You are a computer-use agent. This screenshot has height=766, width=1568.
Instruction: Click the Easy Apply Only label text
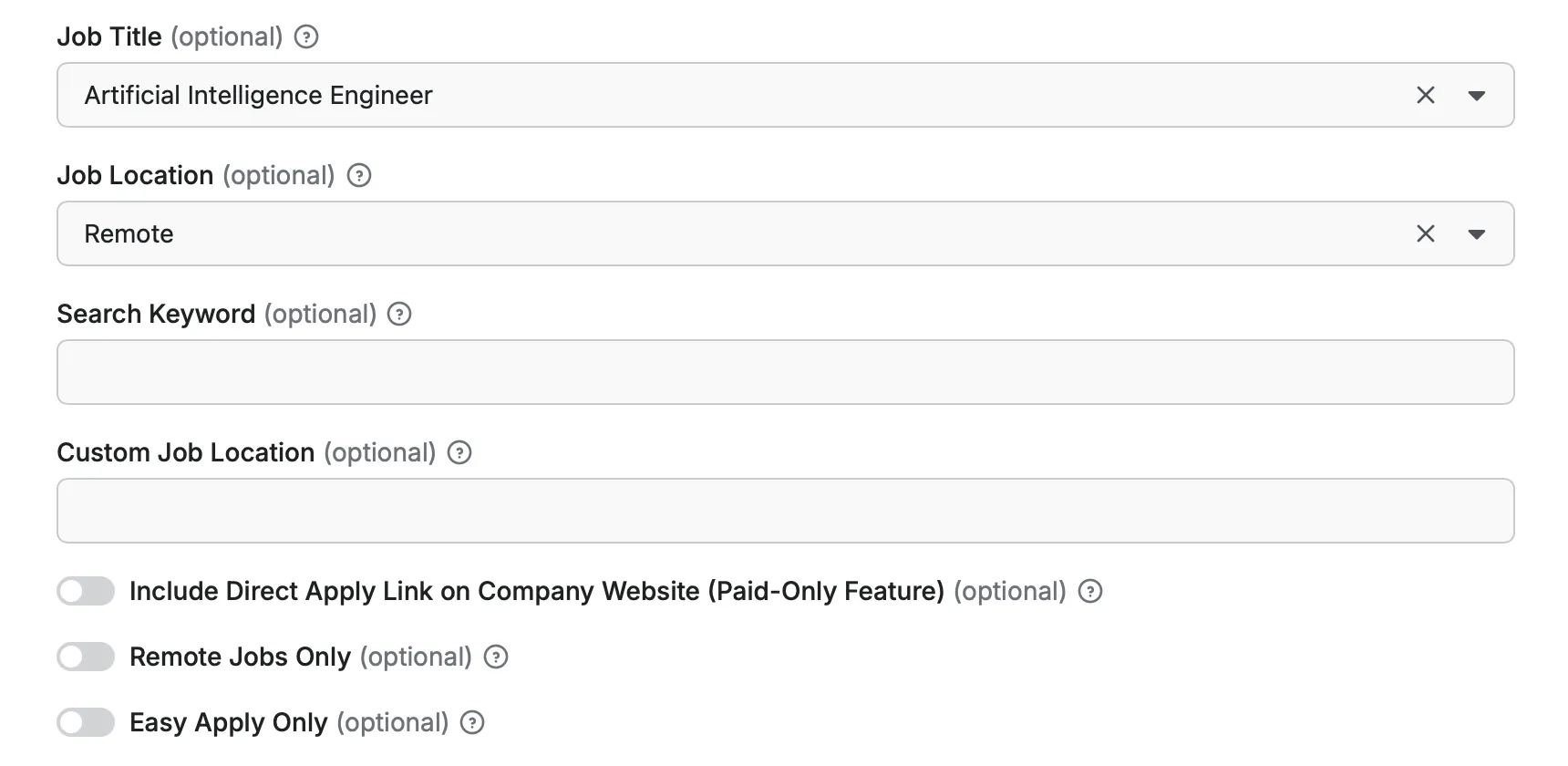pyautogui.click(x=228, y=723)
